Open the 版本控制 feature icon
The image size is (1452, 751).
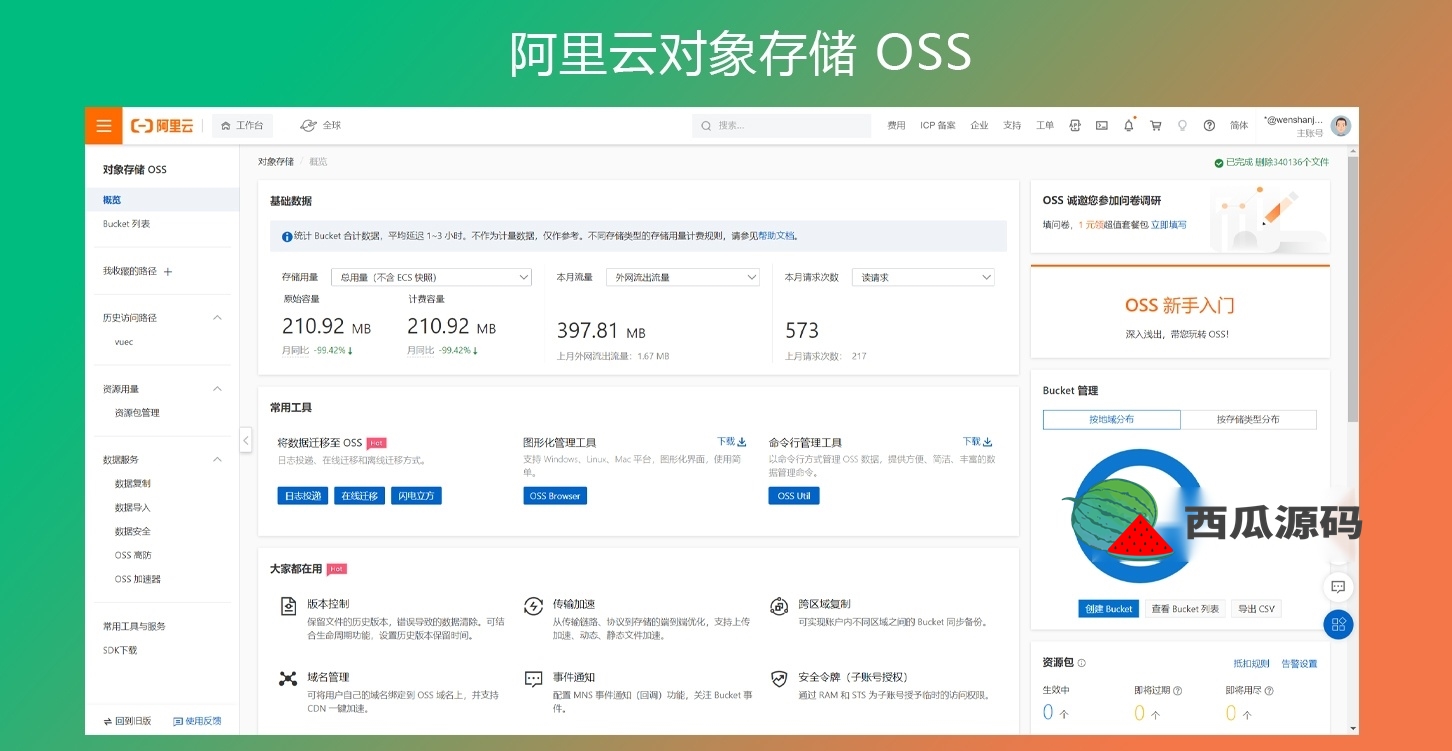(x=288, y=606)
